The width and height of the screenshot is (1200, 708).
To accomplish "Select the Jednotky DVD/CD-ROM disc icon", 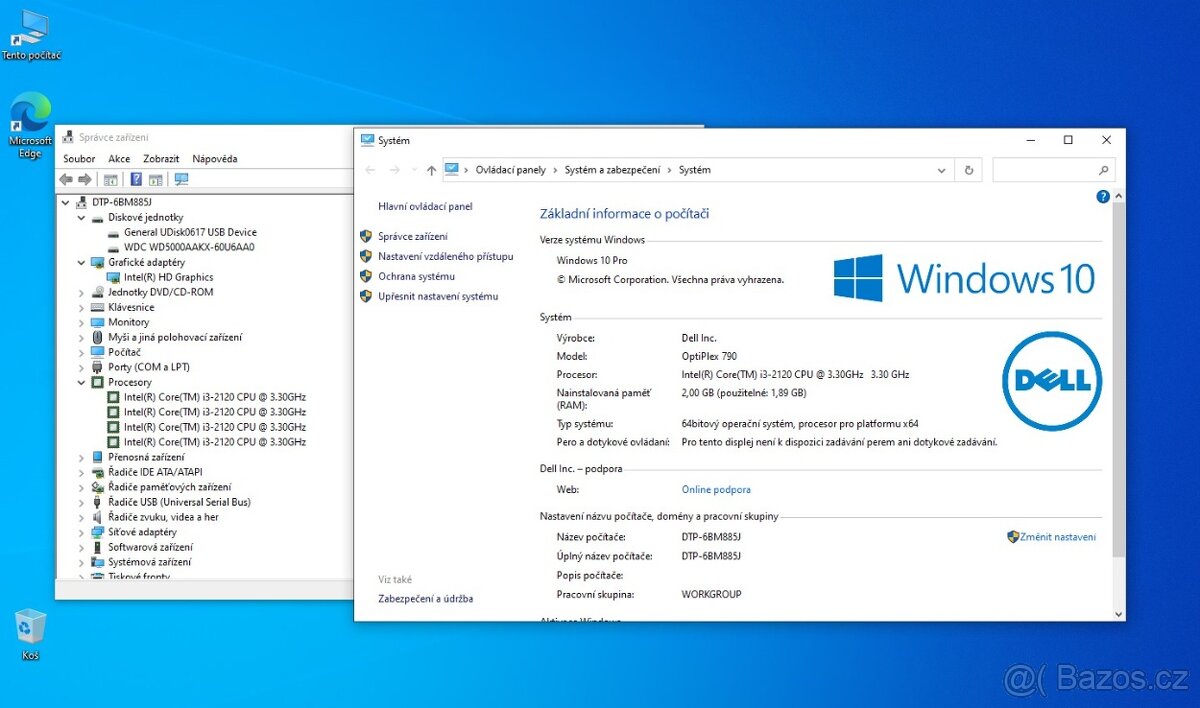I will (98, 292).
